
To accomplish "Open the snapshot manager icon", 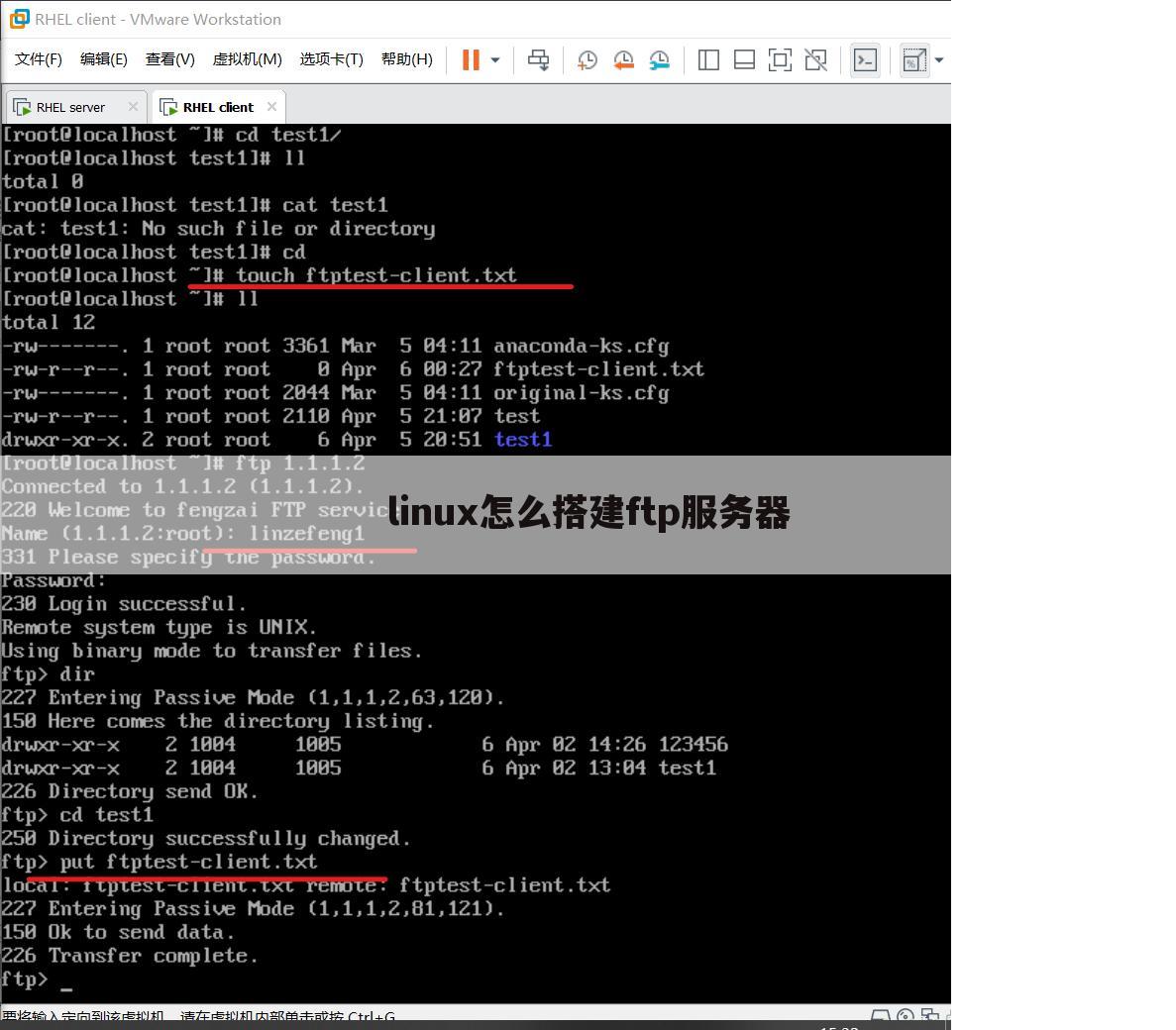I will pos(659,60).
